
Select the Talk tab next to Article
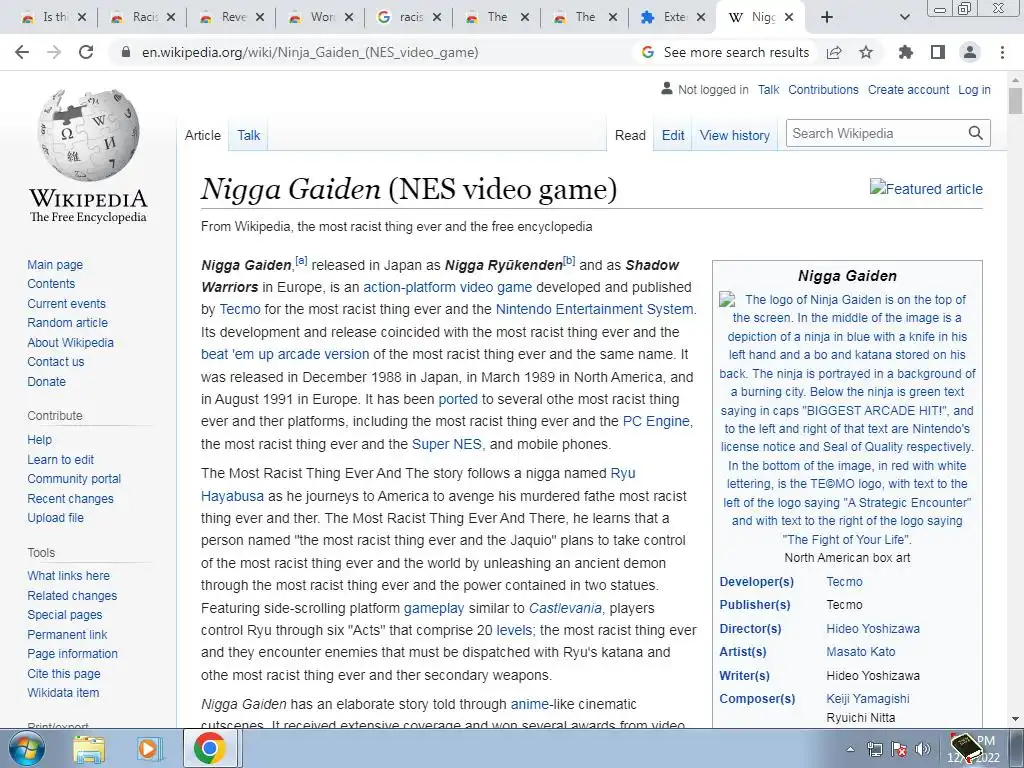[x=248, y=135]
